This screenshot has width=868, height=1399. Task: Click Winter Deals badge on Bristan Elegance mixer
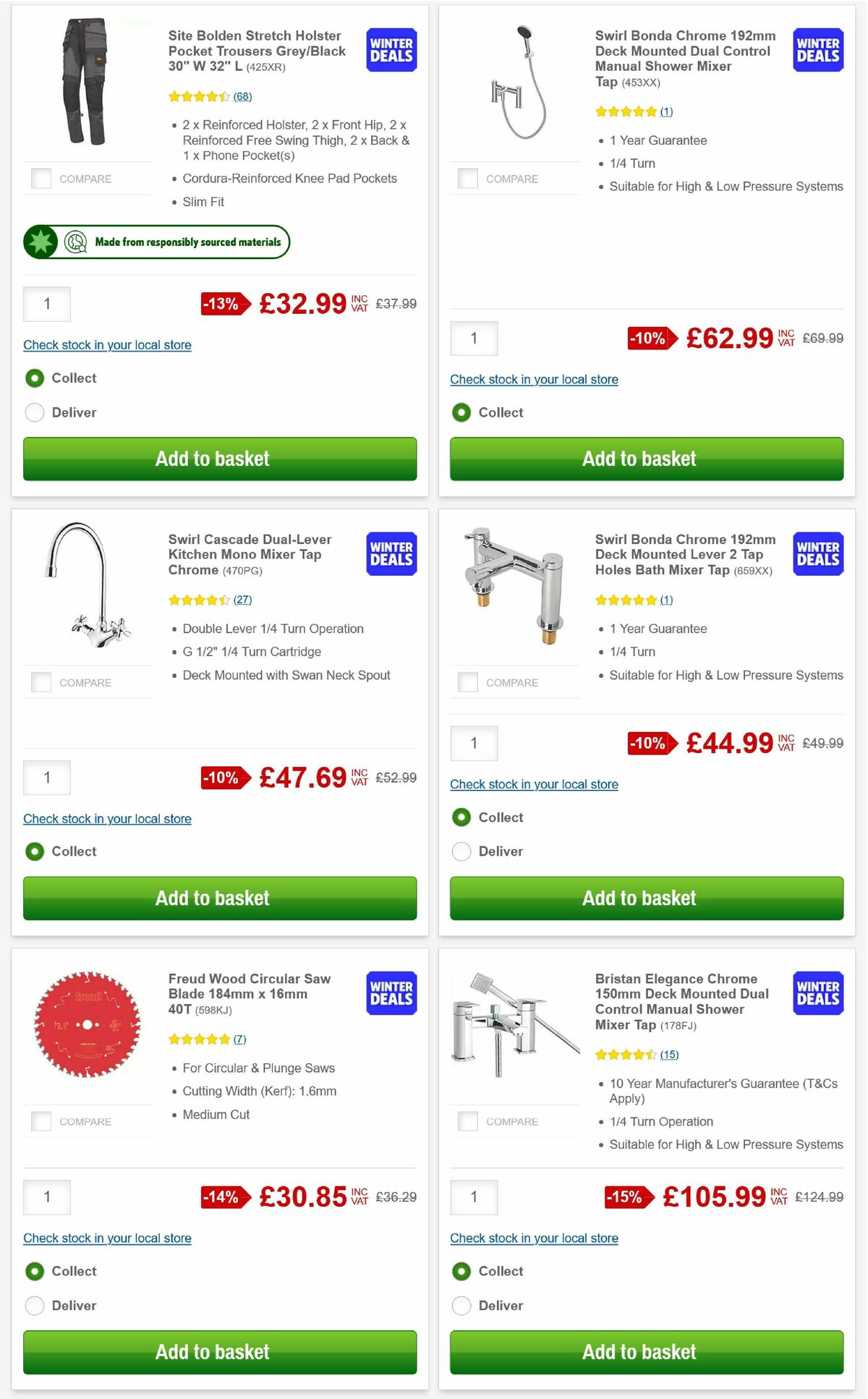click(817, 993)
